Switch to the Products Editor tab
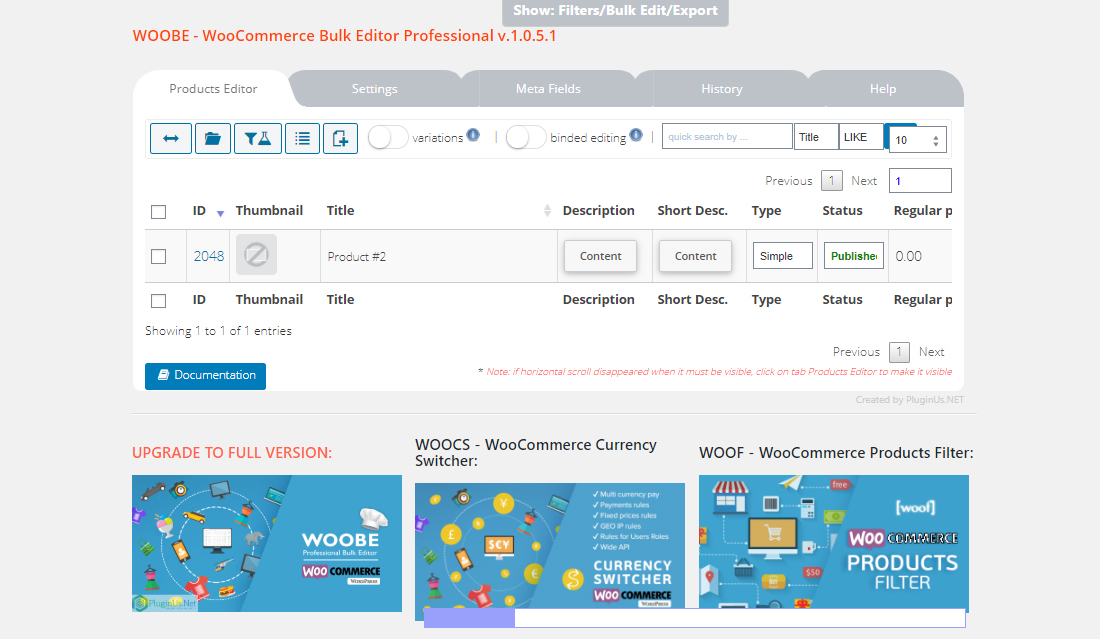Image resolution: width=1100 pixels, height=639 pixels. click(213, 88)
